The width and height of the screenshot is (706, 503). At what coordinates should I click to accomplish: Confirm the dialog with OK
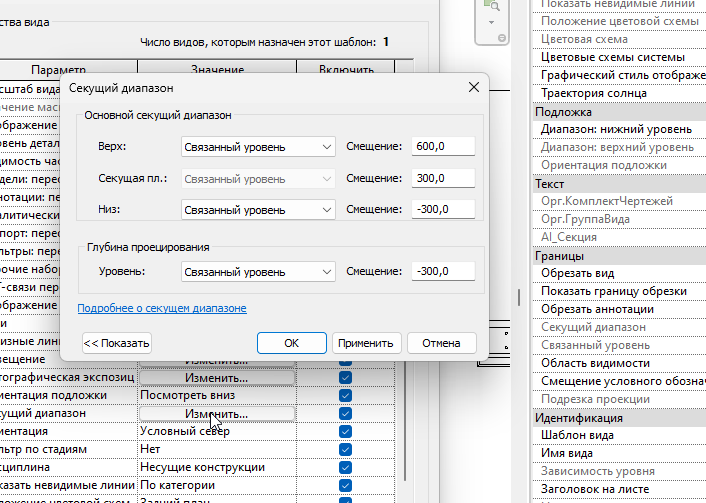click(x=292, y=343)
